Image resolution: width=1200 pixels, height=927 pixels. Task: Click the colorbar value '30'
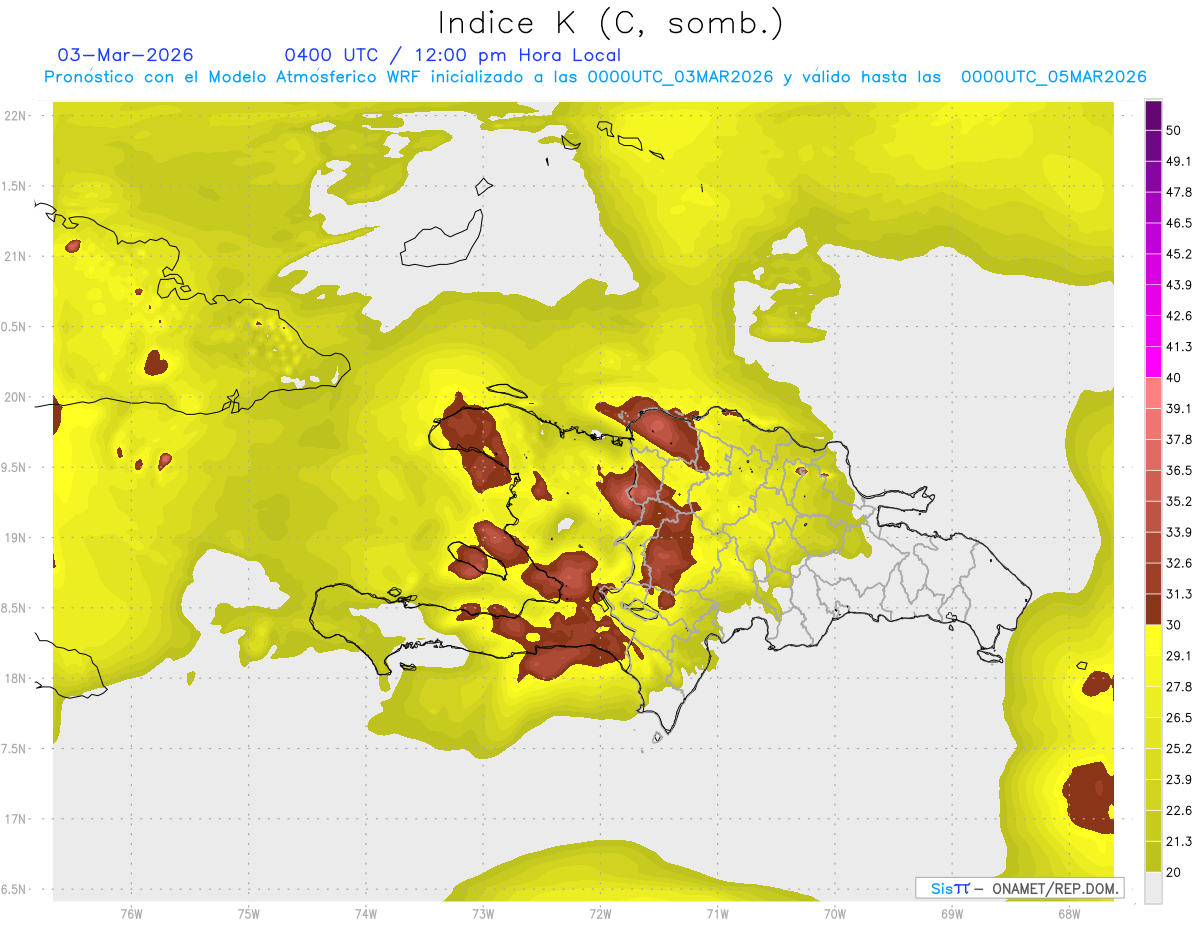point(1175,625)
